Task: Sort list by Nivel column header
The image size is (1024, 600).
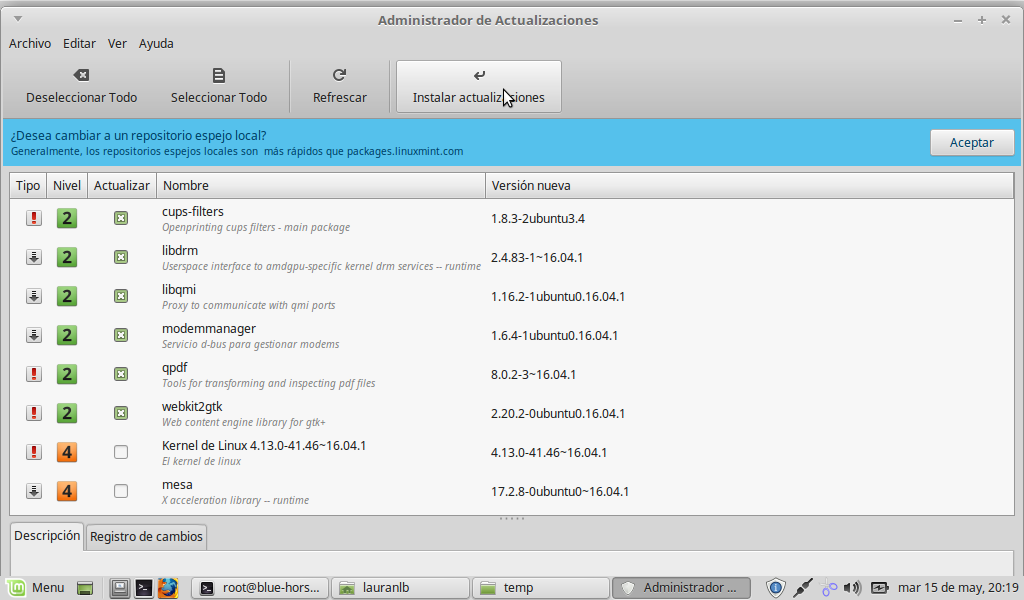Action: pos(67,186)
